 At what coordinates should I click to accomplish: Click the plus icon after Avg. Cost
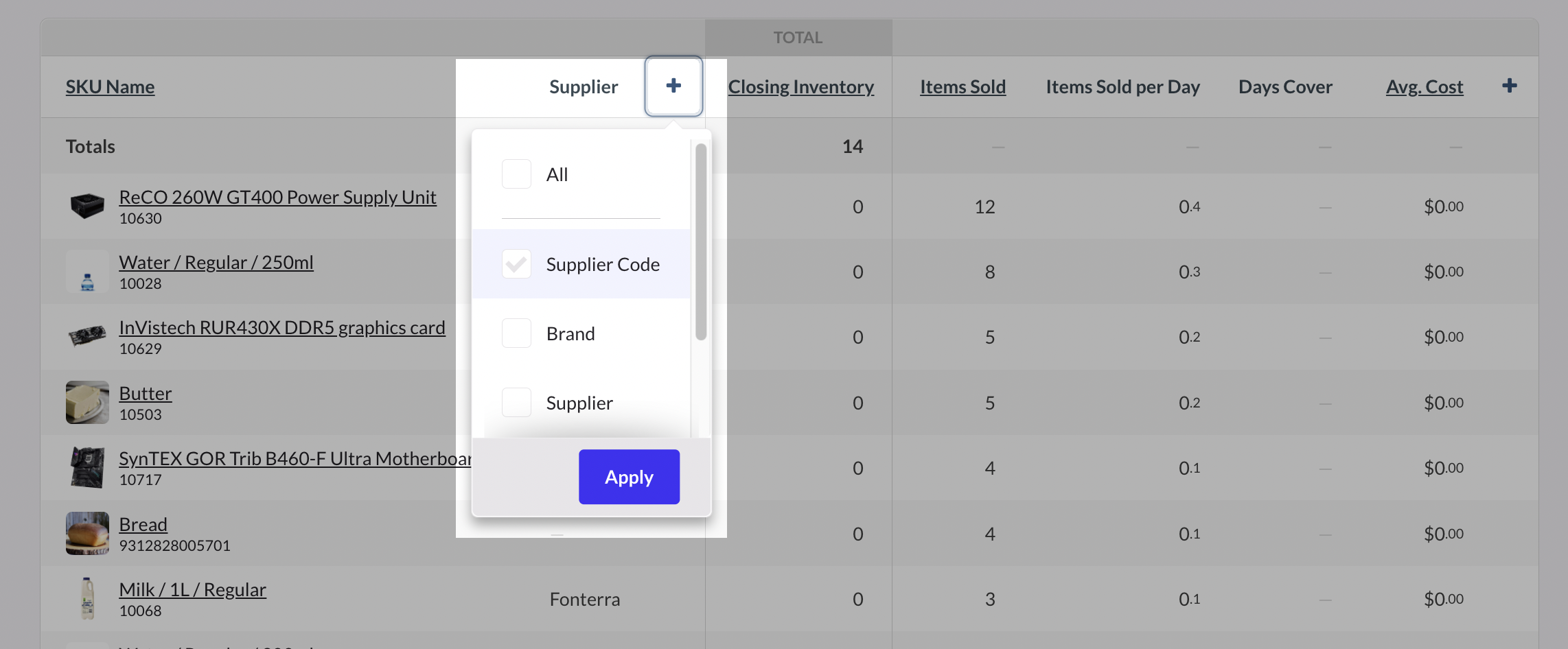pyautogui.click(x=1509, y=86)
